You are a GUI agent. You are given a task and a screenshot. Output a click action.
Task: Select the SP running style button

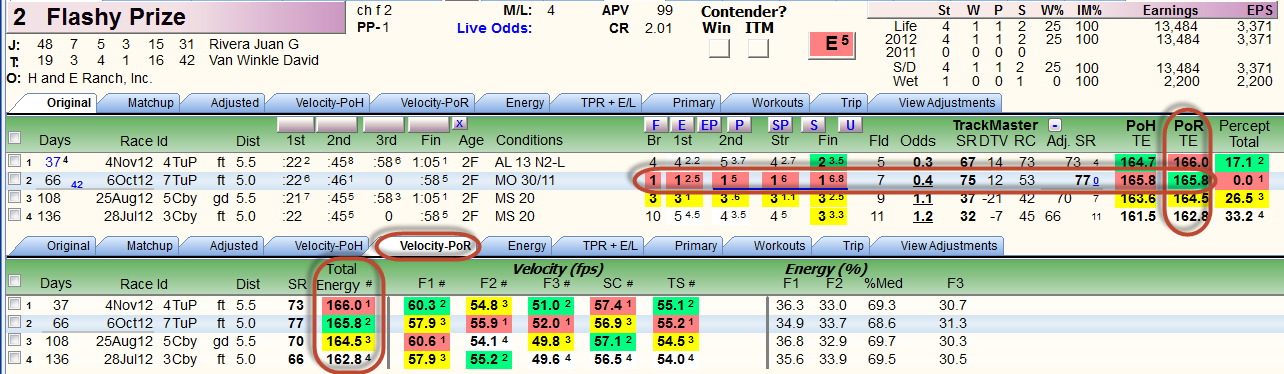coord(781,125)
